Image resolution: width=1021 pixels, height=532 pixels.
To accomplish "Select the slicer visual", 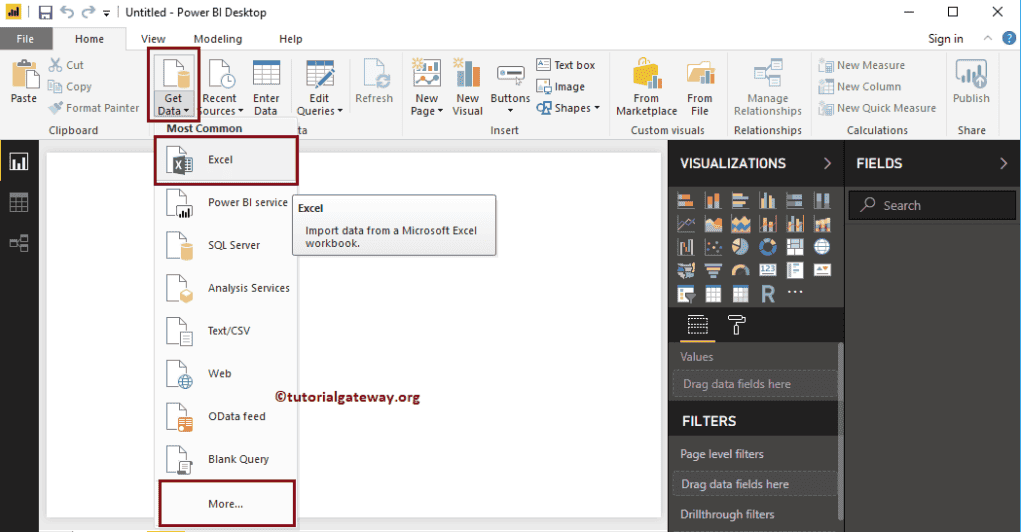I will point(686,294).
